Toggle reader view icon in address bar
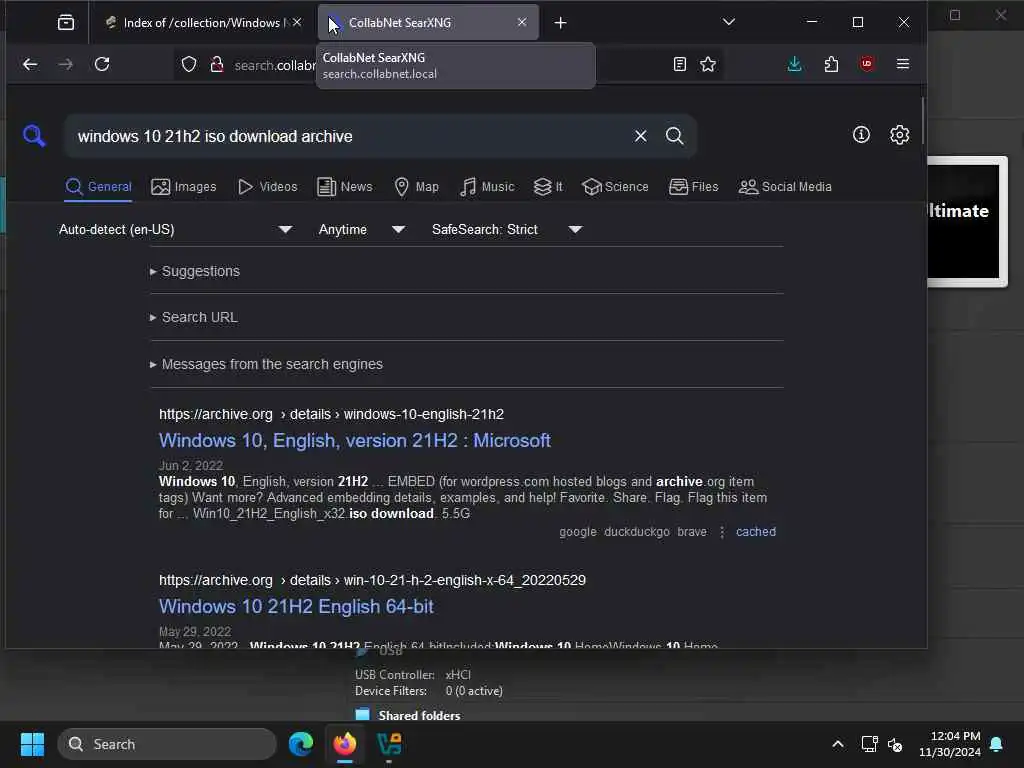This screenshot has width=1024, height=768. (x=680, y=64)
